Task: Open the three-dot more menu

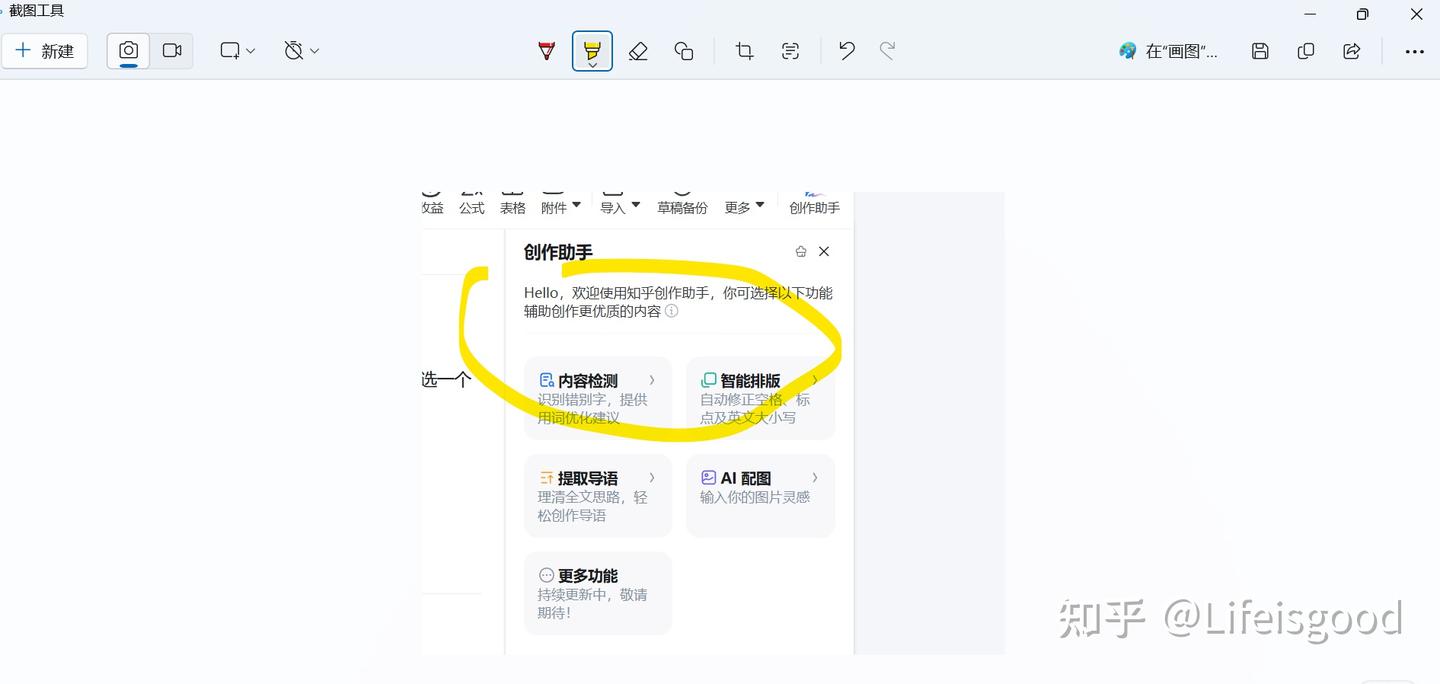Action: coord(1414,51)
